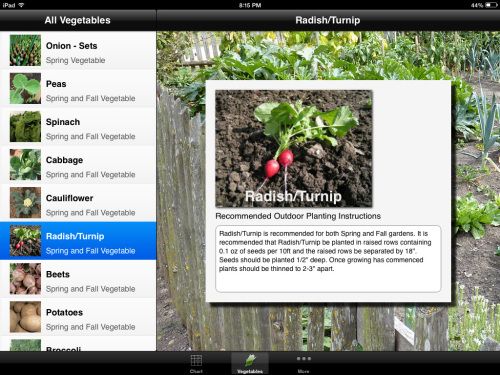Tap the Chart grid icon

(x=196, y=360)
